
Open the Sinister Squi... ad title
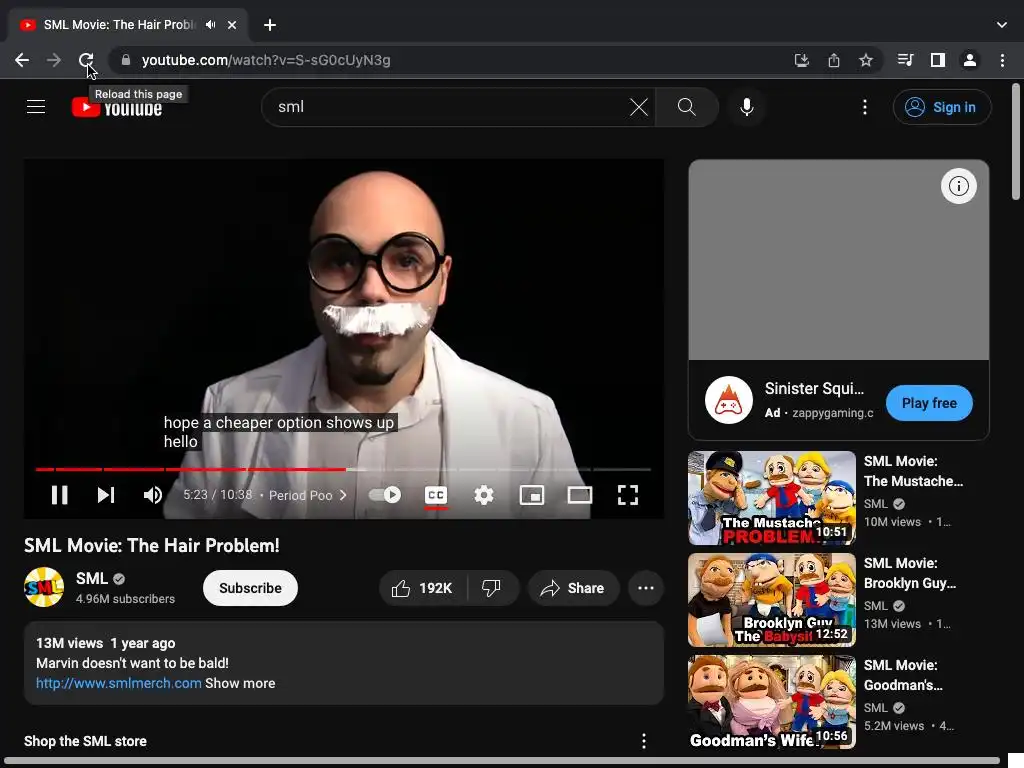(x=814, y=389)
